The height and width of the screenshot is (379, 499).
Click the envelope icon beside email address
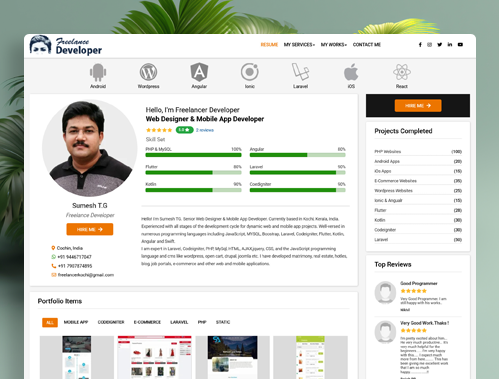53,275
